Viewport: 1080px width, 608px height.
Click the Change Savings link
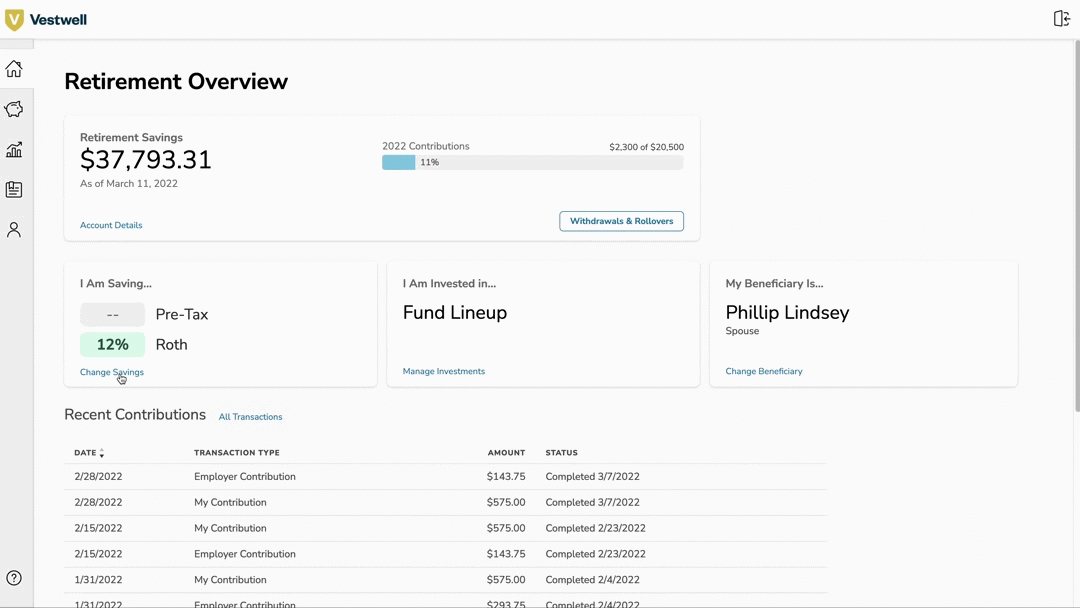coord(112,372)
